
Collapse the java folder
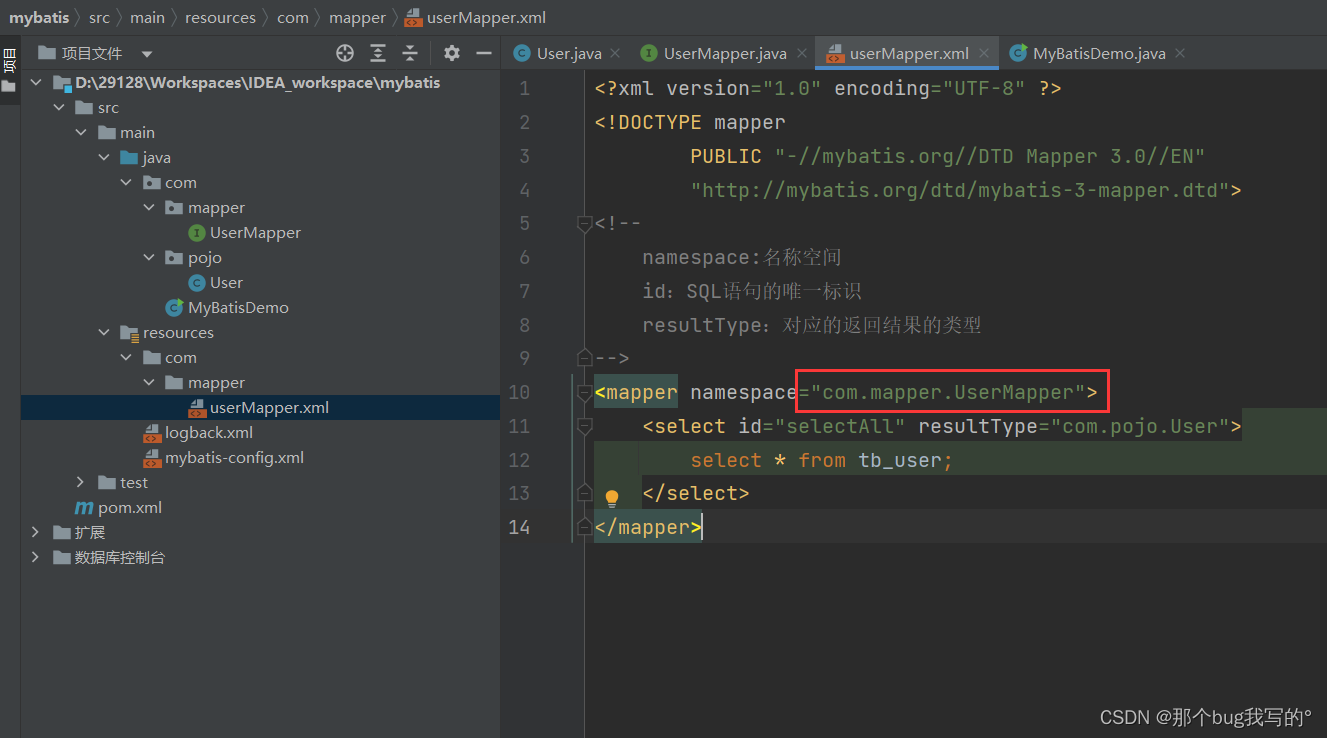tap(104, 158)
